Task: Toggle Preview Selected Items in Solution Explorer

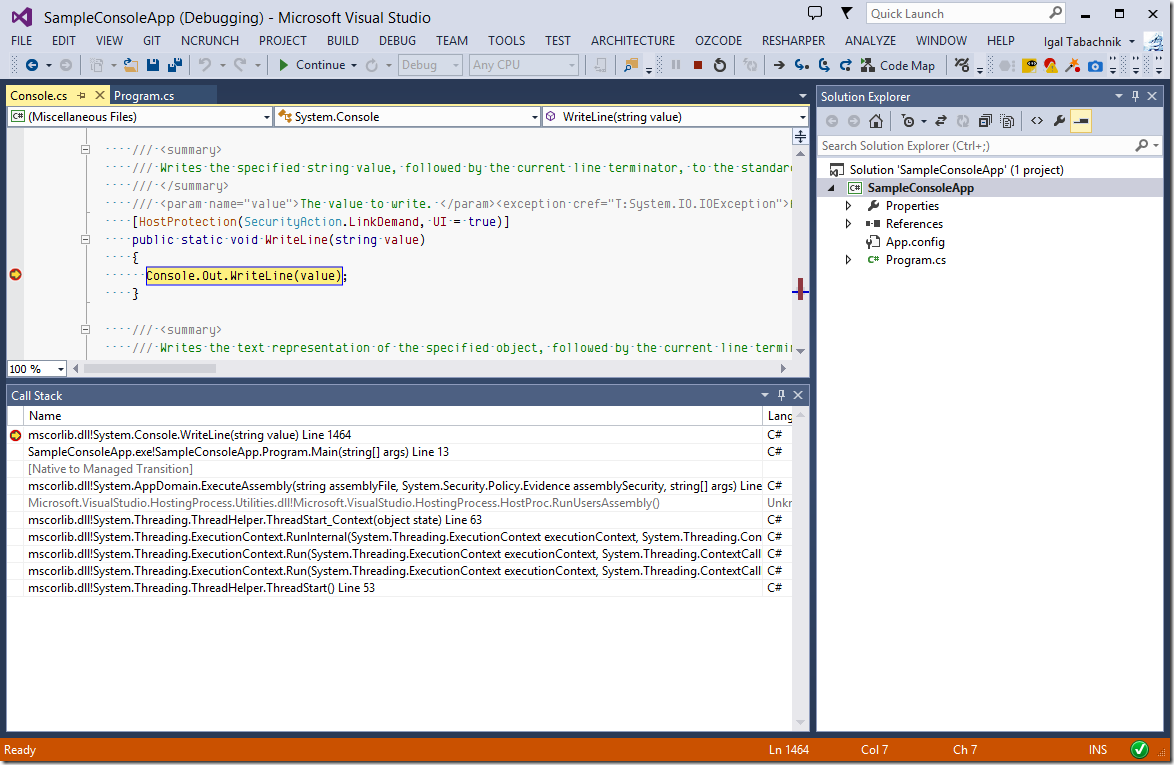Action: (x=1080, y=121)
